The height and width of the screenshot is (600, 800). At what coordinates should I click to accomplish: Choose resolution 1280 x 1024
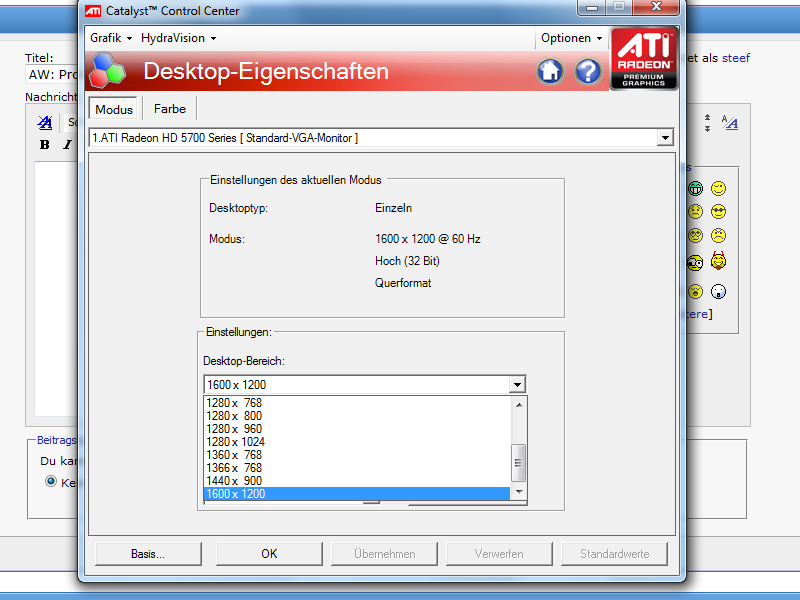tap(357, 442)
